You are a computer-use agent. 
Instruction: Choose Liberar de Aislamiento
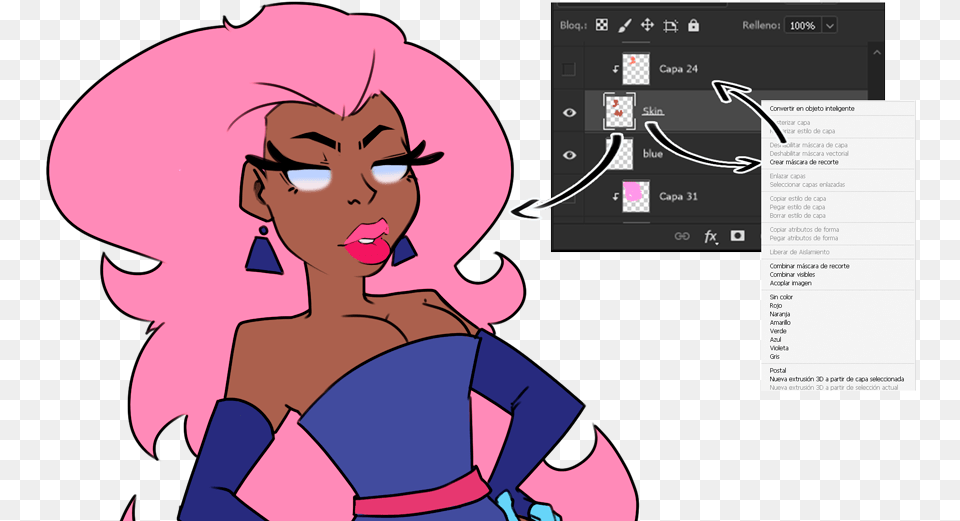click(800, 252)
